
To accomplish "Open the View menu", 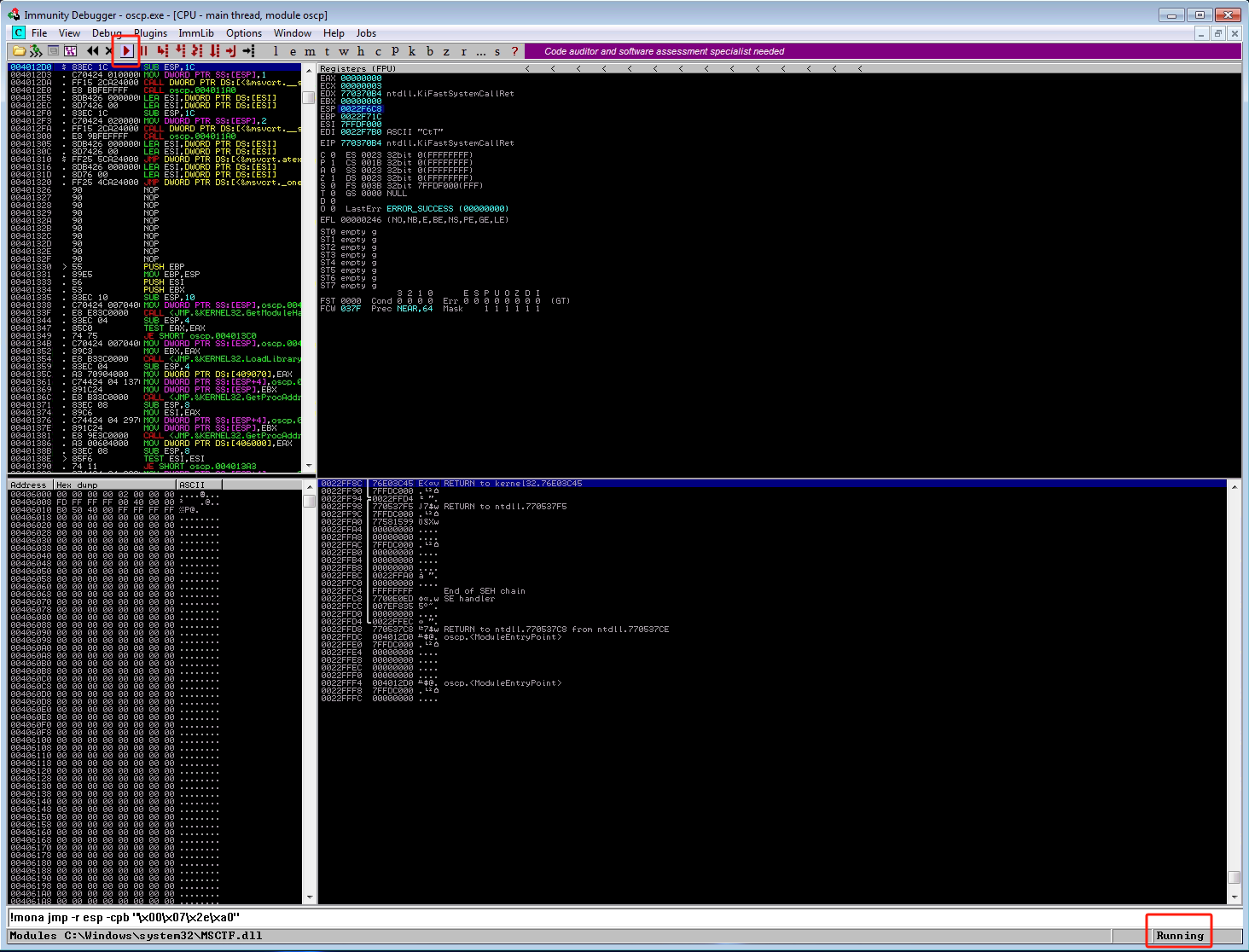I will [x=69, y=33].
